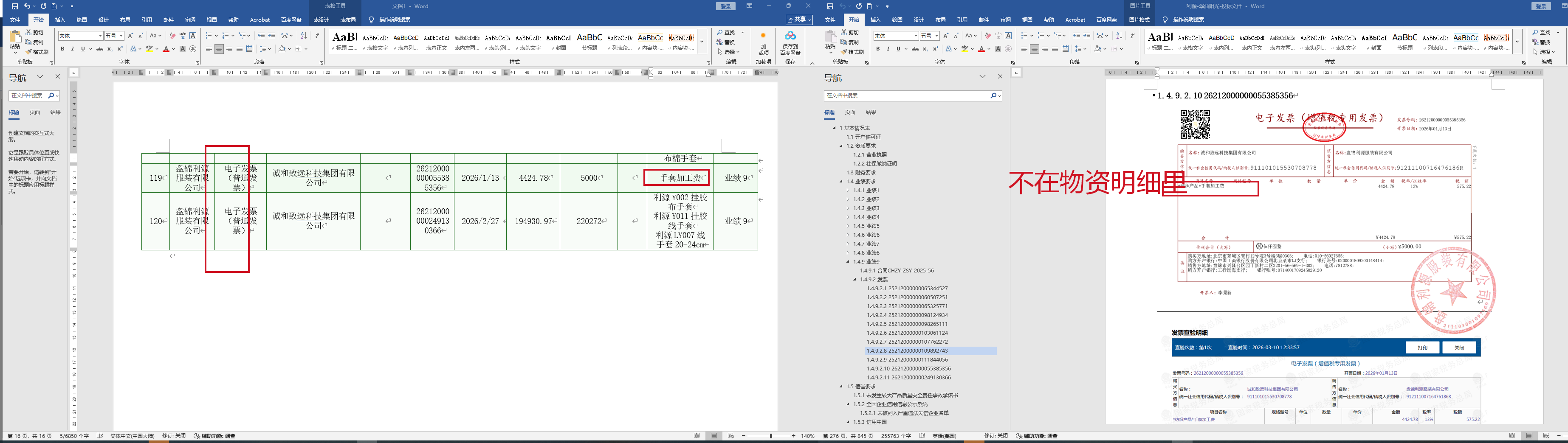Open 表设计 tab in the left Word window
Screen dimensions: 1568x443
(x=321, y=20)
